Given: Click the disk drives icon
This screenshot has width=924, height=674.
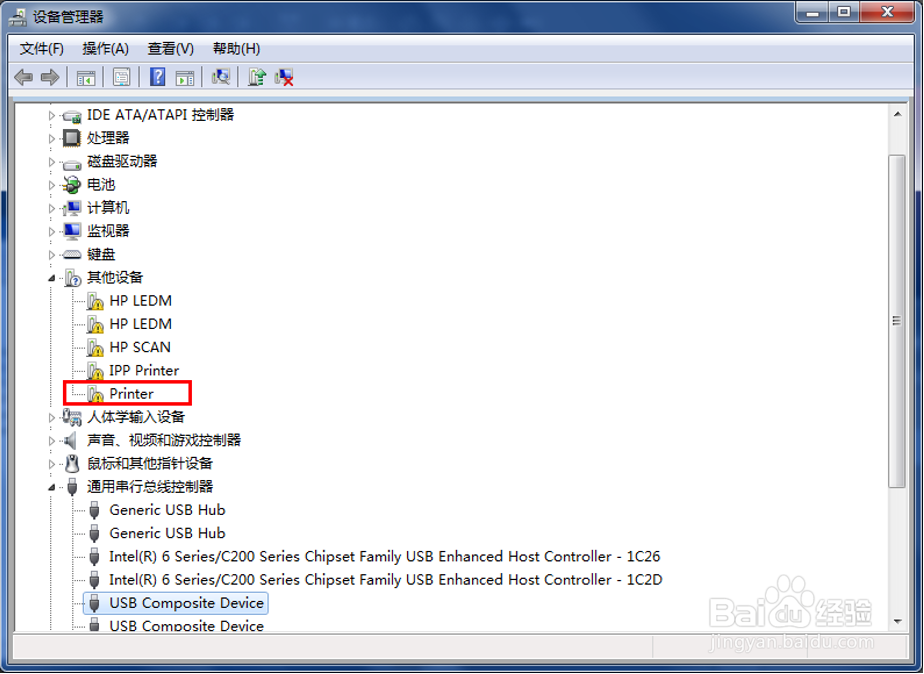Looking at the screenshot, I should pyautogui.click(x=72, y=163).
